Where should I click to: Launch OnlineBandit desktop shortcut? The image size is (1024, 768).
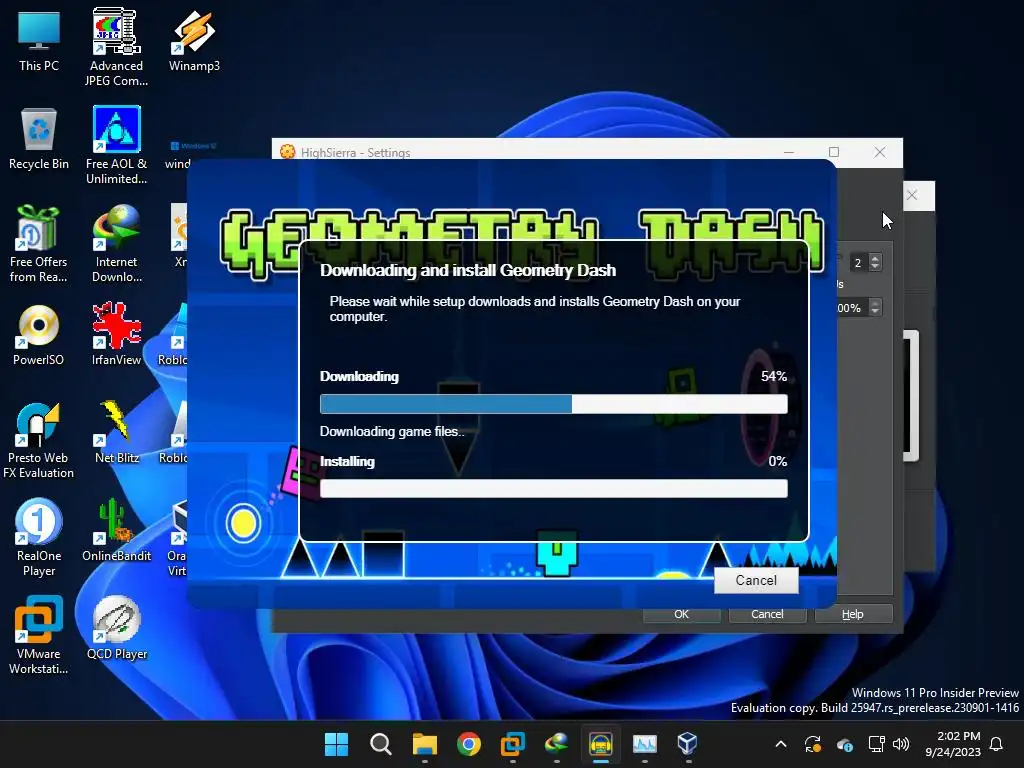click(116, 530)
